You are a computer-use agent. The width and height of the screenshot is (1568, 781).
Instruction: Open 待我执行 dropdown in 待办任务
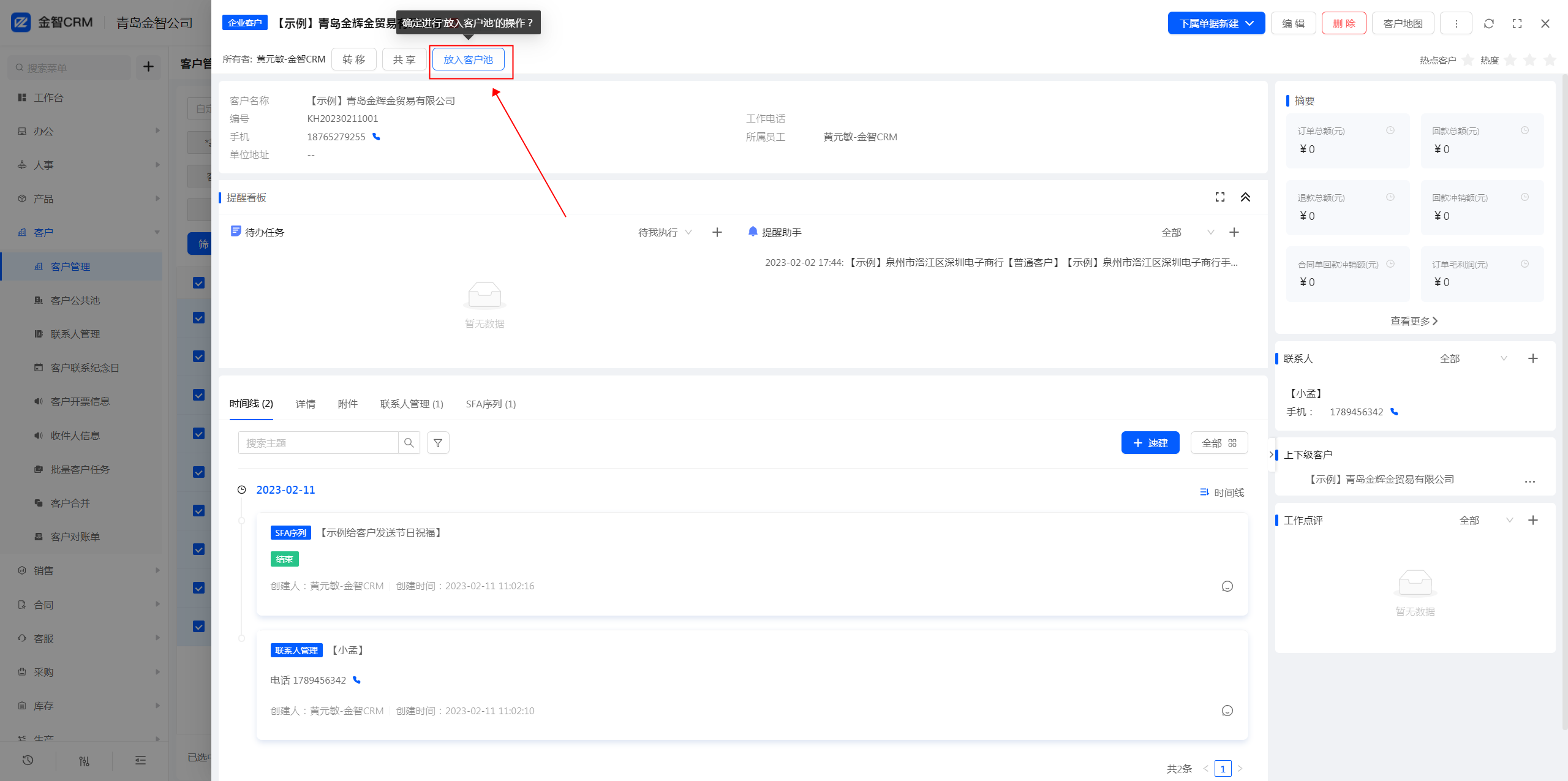coord(665,232)
